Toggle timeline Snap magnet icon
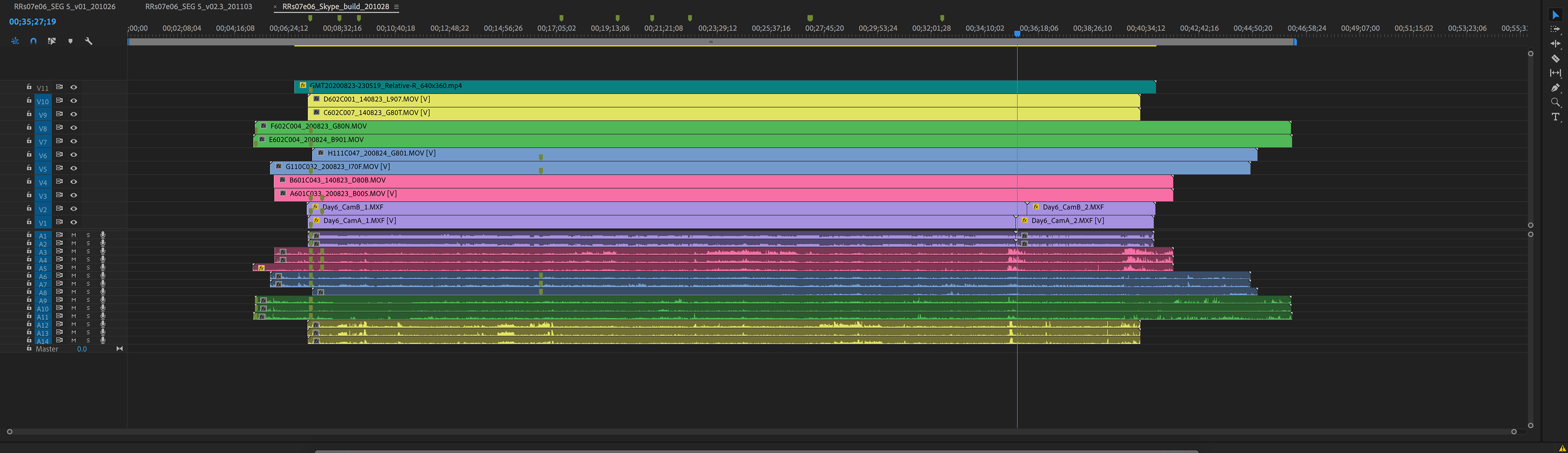Image resolution: width=1568 pixels, height=453 pixels. pyautogui.click(x=33, y=41)
